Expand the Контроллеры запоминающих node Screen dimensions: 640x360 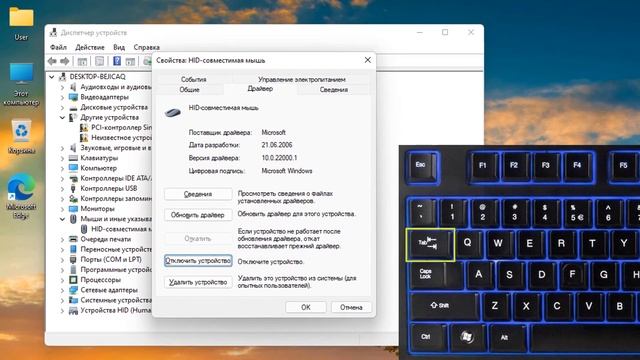point(62,199)
